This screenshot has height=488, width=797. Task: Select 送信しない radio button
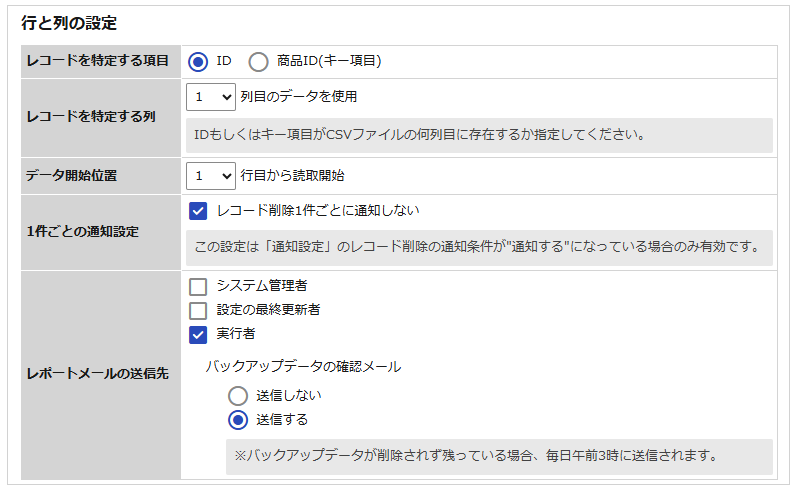(238, 396)
